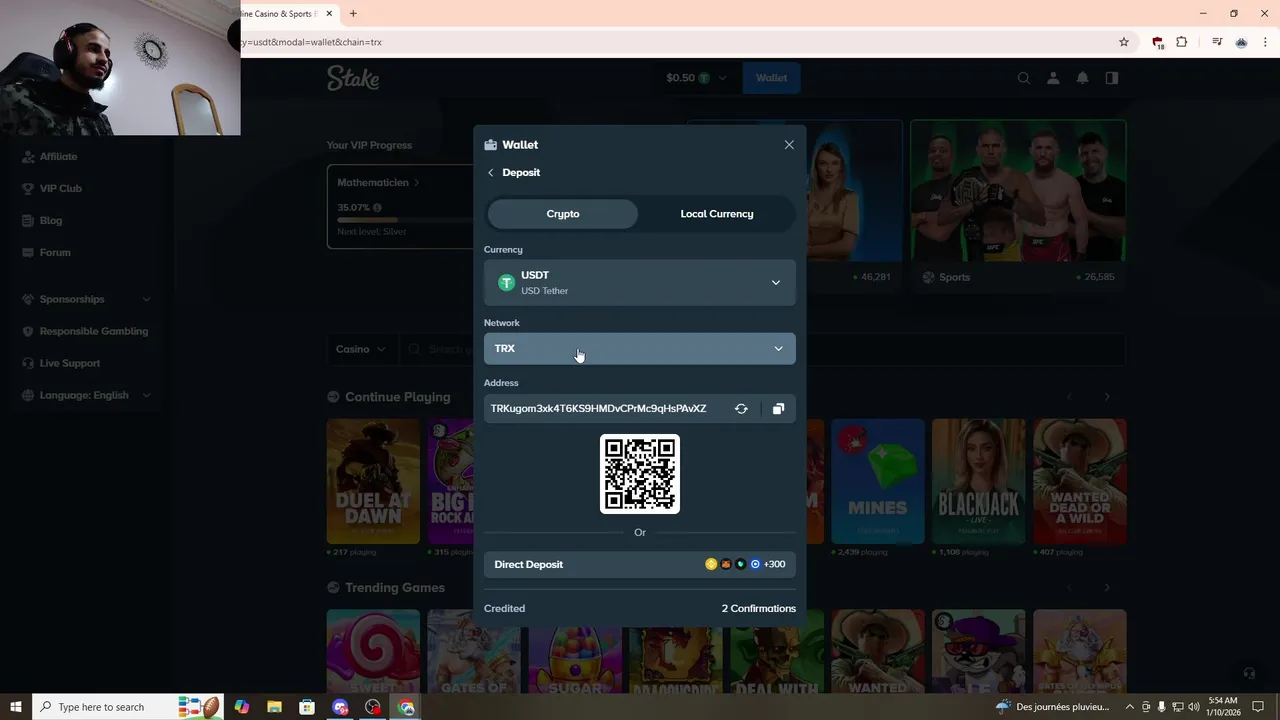Click the Stake logo
1280x720 pixels.
[353, 78]
